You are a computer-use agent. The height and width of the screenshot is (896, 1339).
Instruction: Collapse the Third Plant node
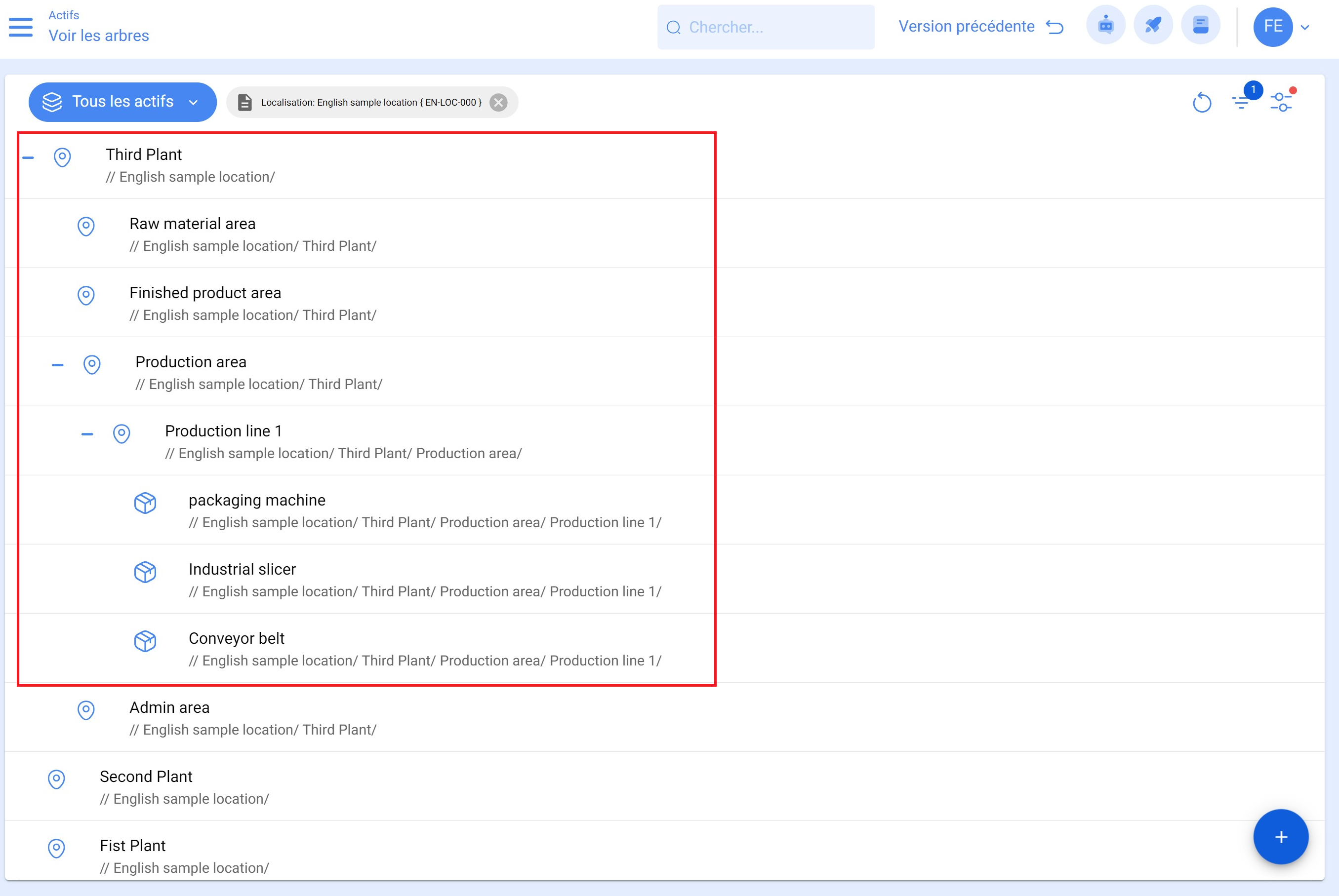point(28,157)
